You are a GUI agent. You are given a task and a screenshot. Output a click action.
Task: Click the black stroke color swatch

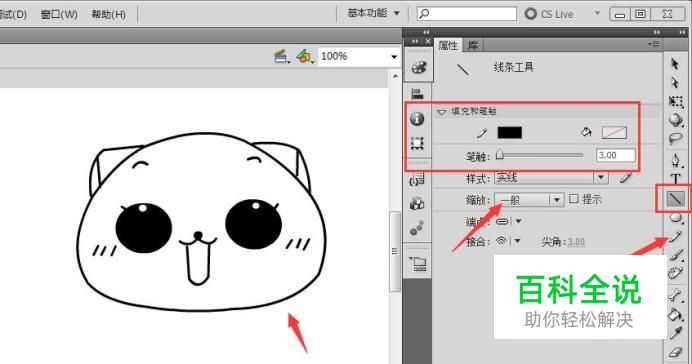tap(510, 132)
